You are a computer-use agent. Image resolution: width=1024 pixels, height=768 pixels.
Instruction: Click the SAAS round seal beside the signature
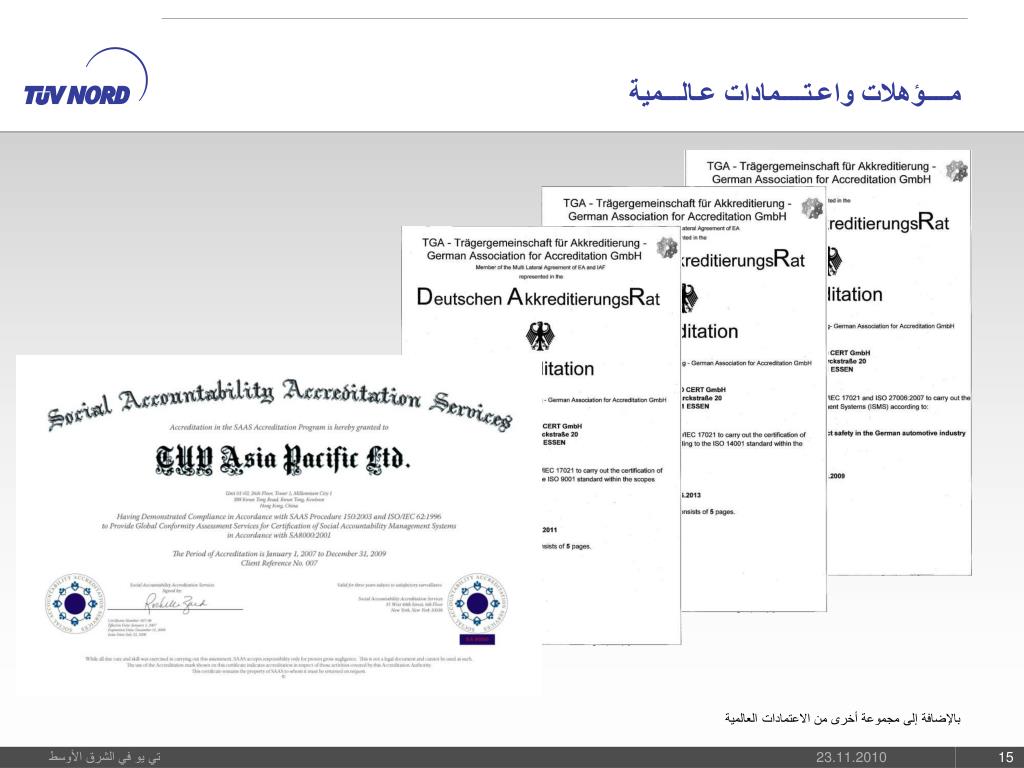point(74,603)
